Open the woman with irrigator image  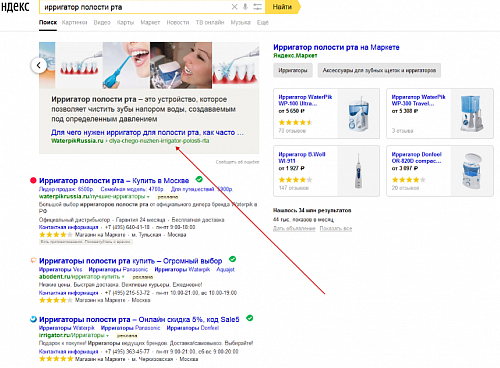point(181,65)
